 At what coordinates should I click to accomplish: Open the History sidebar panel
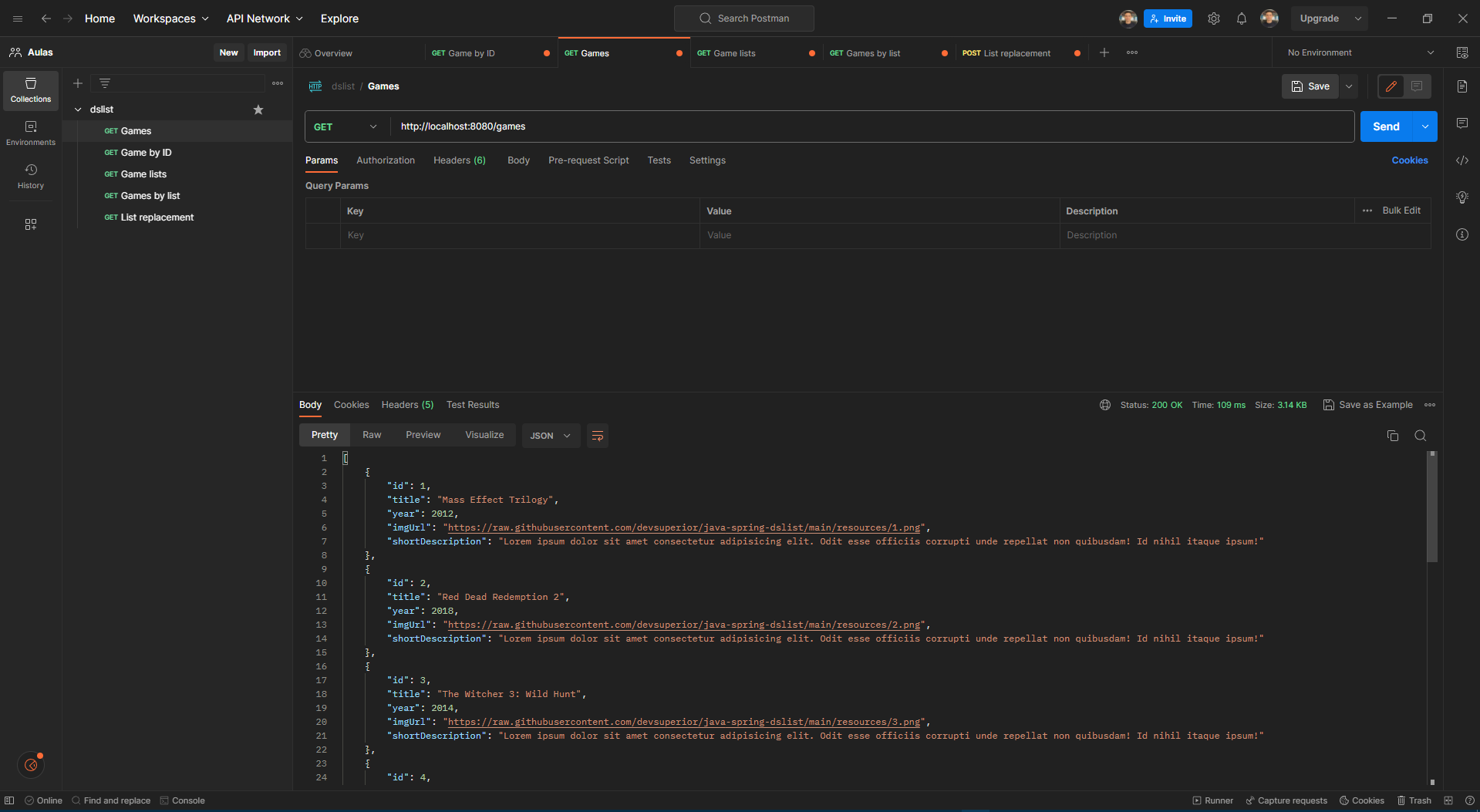coord(31,176)
